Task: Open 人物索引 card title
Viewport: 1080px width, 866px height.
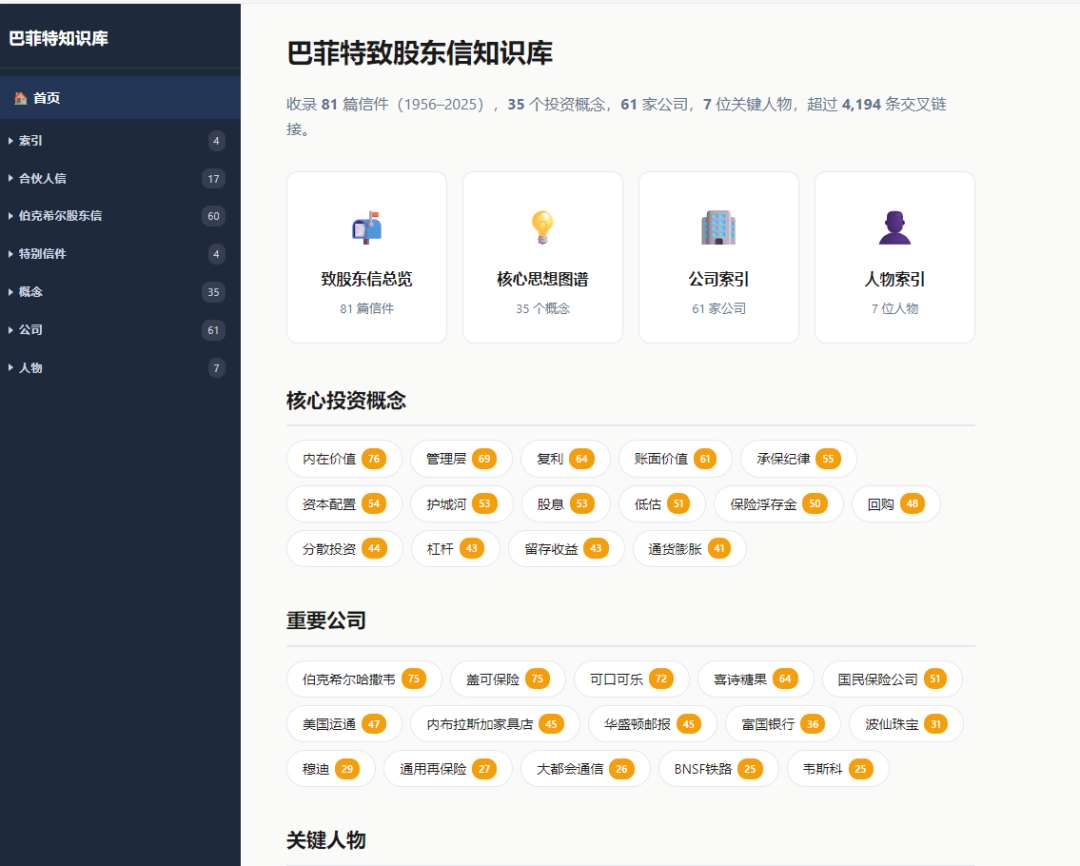Action: 895,279
